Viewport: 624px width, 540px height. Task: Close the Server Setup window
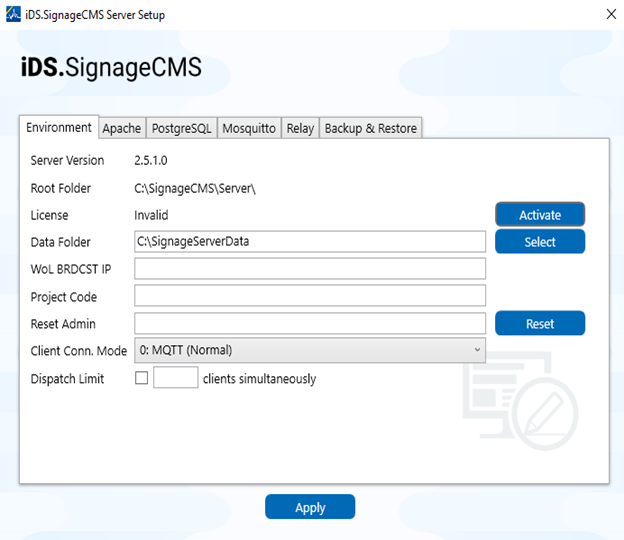[x=609, y=14]
